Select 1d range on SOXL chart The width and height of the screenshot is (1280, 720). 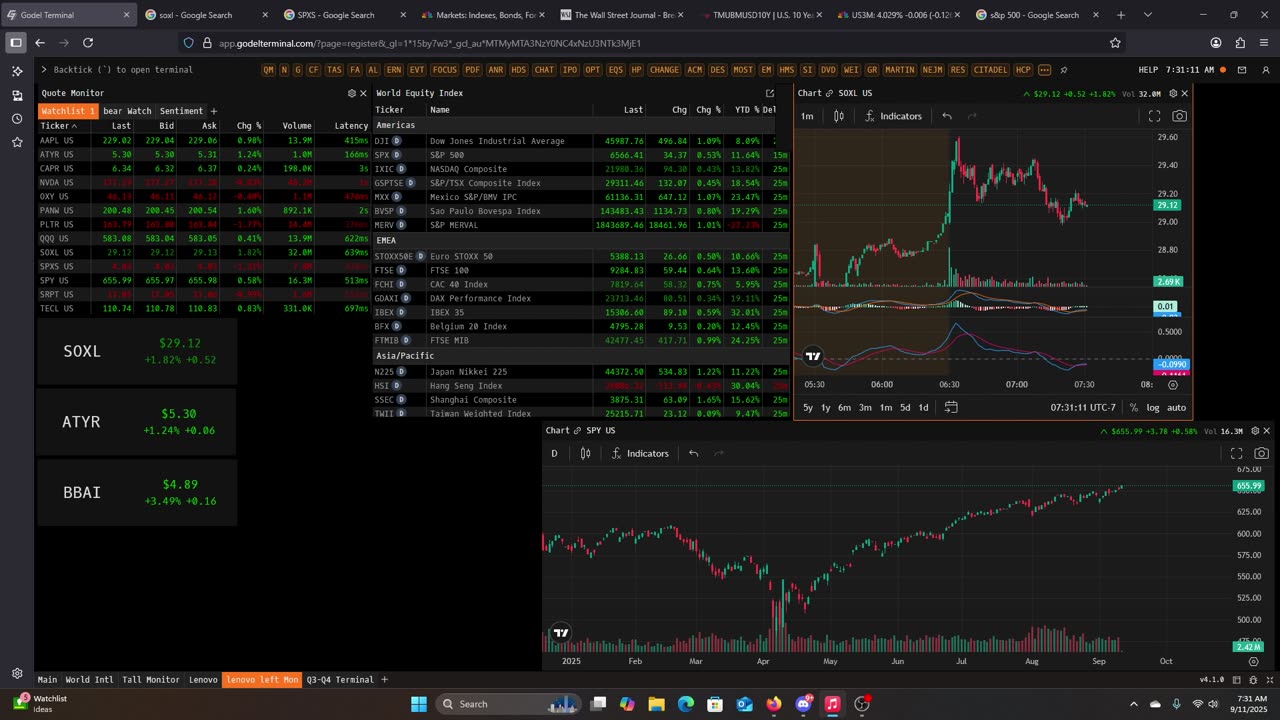923,407
